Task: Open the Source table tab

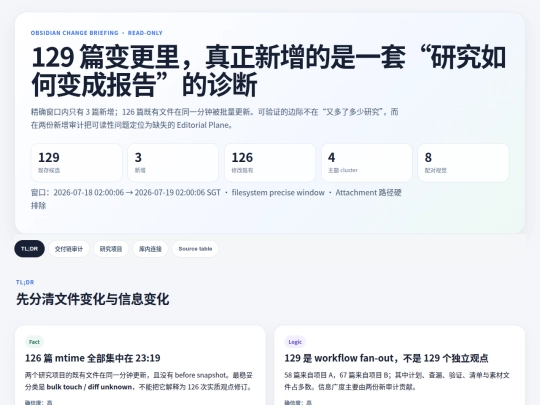Action: tap(195, 249)
